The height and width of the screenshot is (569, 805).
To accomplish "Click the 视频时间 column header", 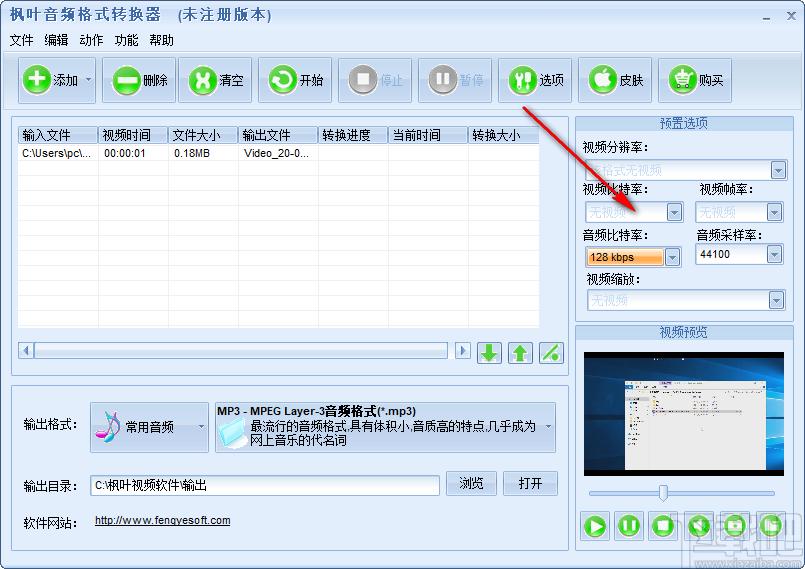I will (133, 135).
